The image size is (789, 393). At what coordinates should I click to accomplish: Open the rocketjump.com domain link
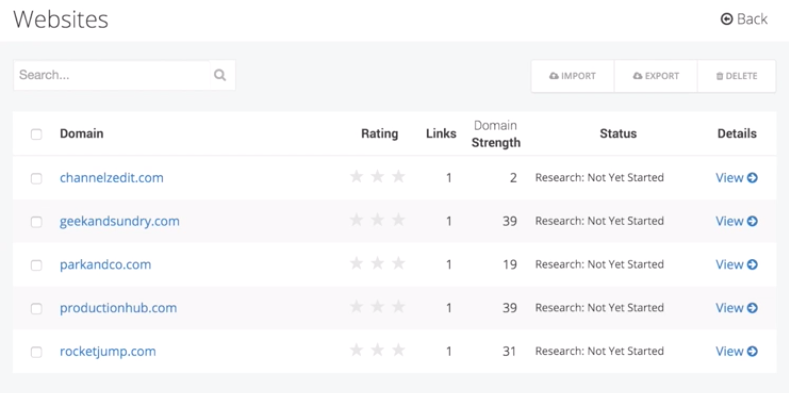[108, 351]
